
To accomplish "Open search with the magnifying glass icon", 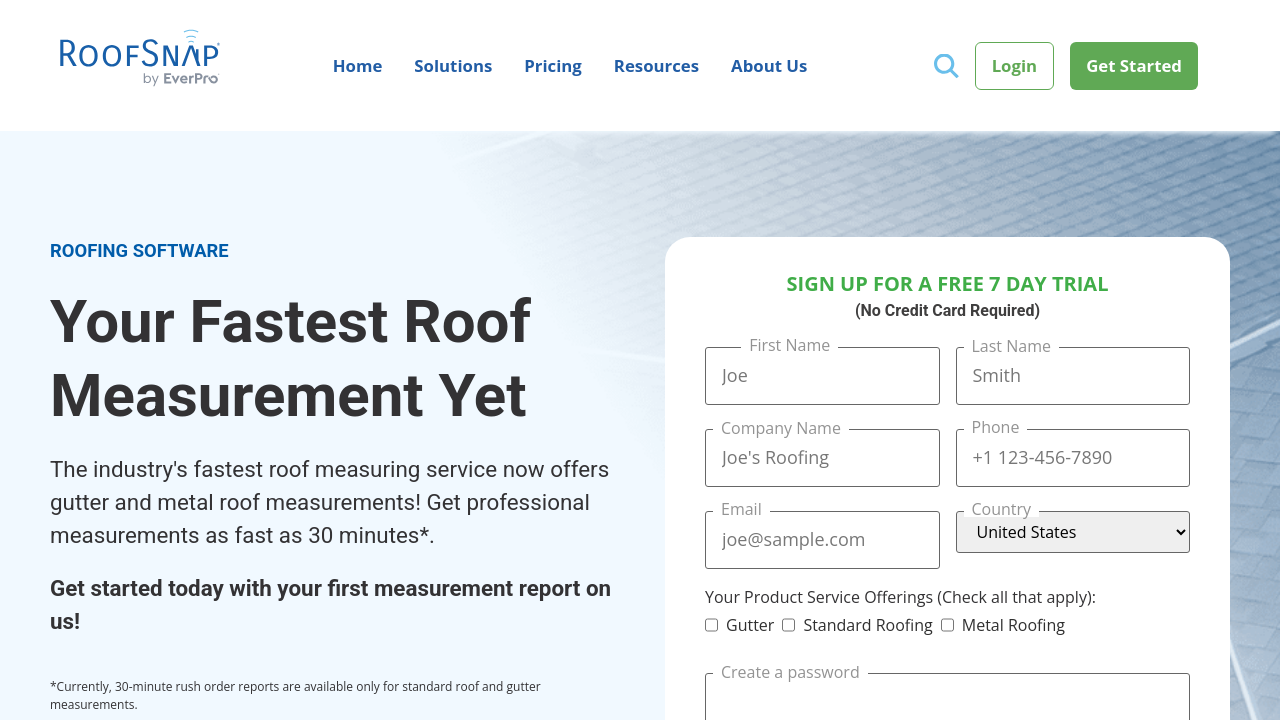I will tap(946, 66).
